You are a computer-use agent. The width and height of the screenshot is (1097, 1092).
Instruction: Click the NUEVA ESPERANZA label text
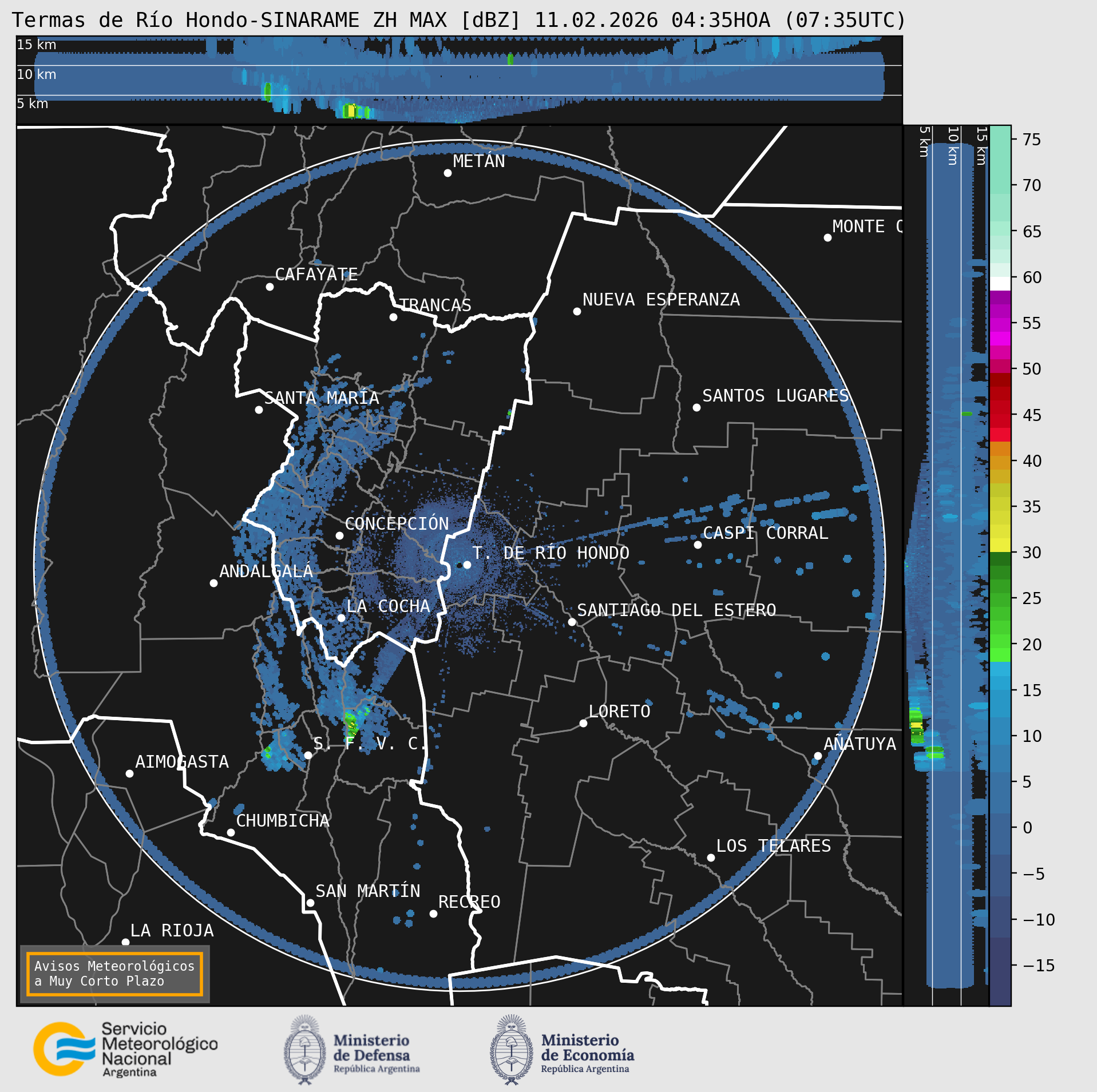point(661,300)
